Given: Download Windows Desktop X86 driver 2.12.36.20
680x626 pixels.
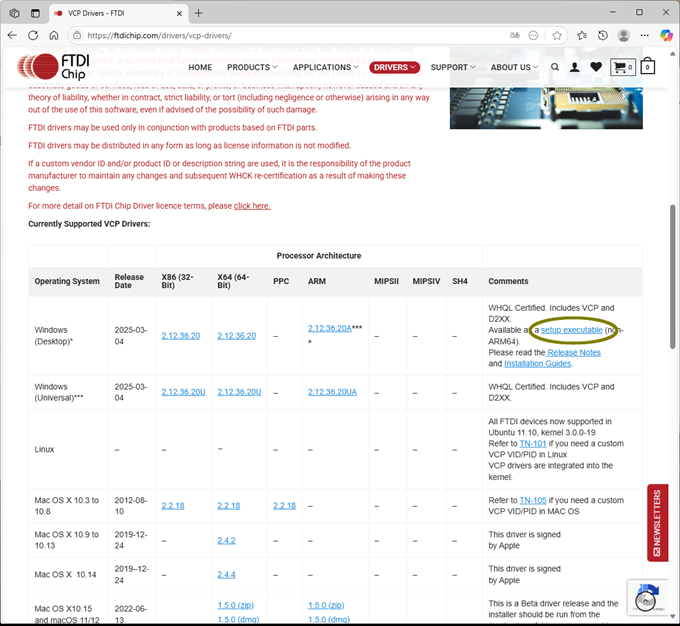Looking at the screenshot, I should pyautogui.click(x=181, y=336).
